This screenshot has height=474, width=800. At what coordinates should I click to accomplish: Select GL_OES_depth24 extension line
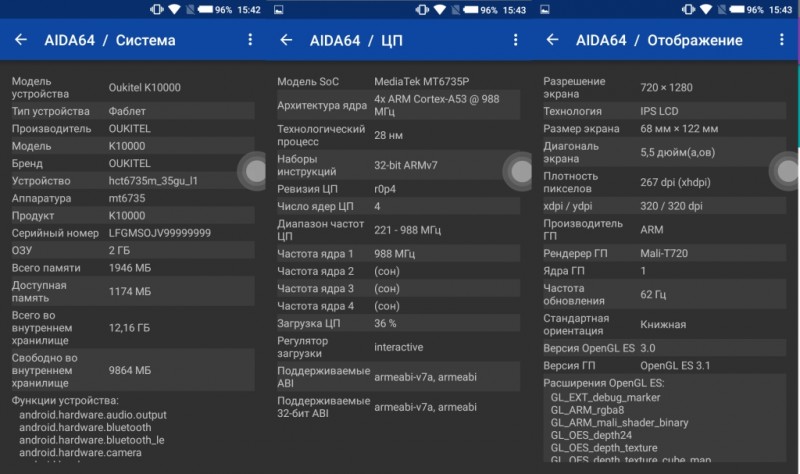(591, 435)
